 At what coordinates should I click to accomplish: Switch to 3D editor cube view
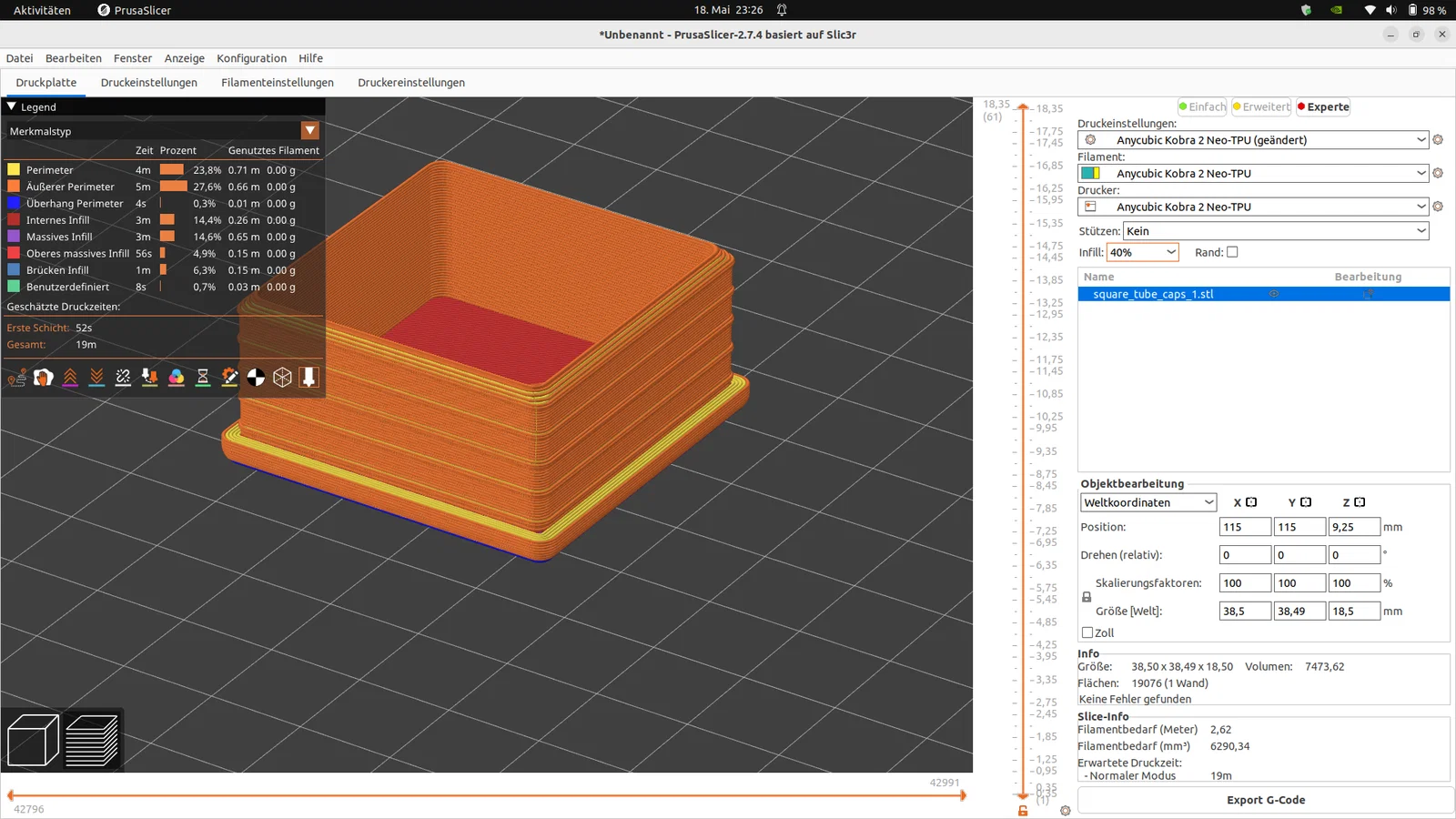click(x=33, y=740)
